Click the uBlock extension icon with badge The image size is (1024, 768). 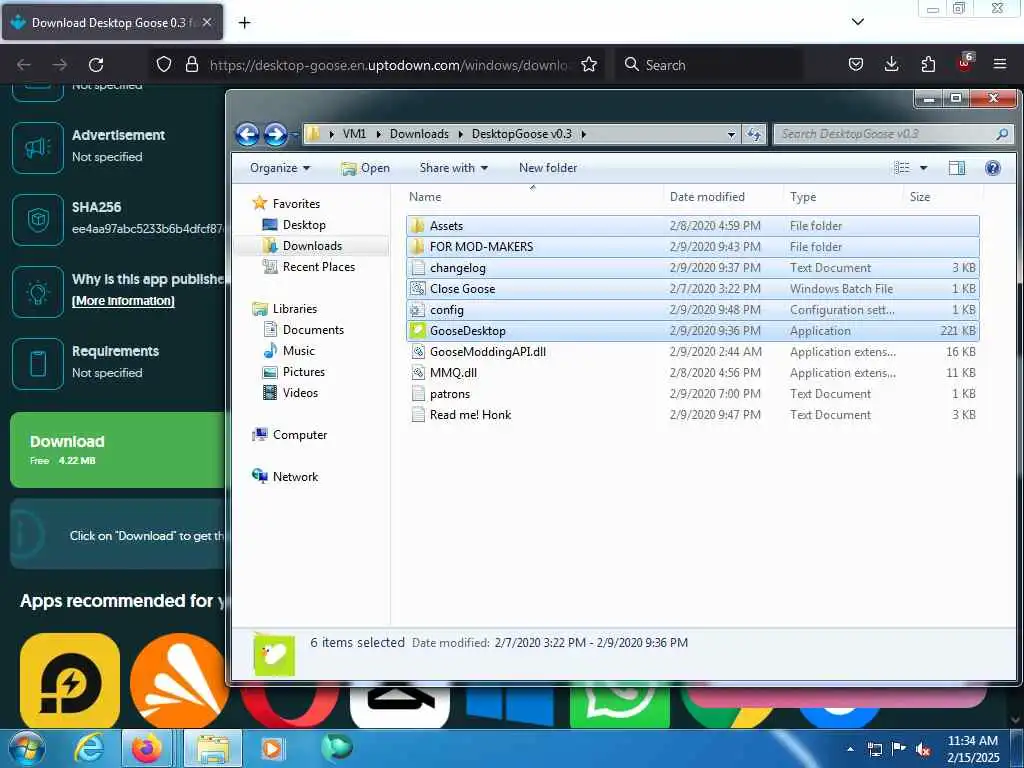[965, 63]
